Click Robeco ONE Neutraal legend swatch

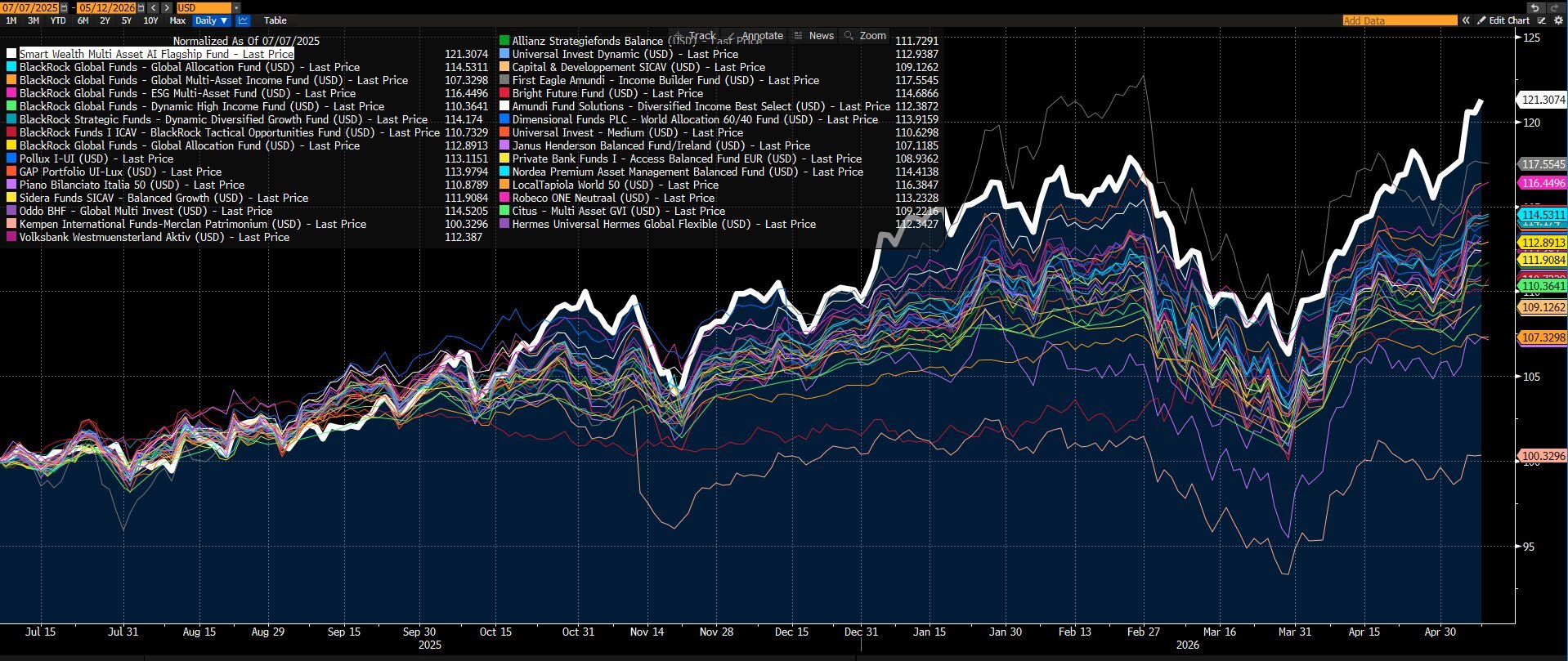(504, 198)
